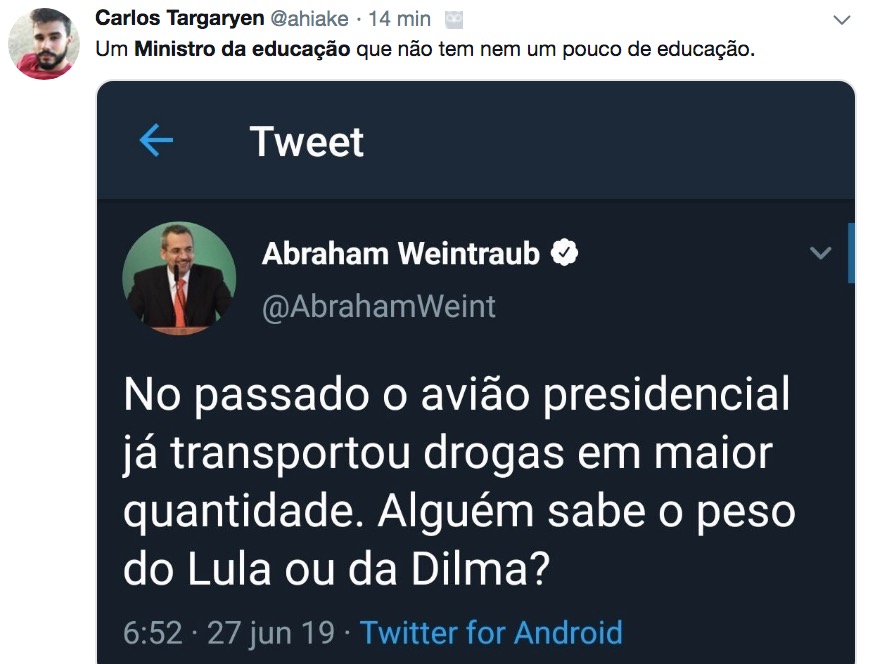Click the small gray icon beside the 14 min timestamp
The width and height of the screenshot is (871, 664).
click(454, 19)
